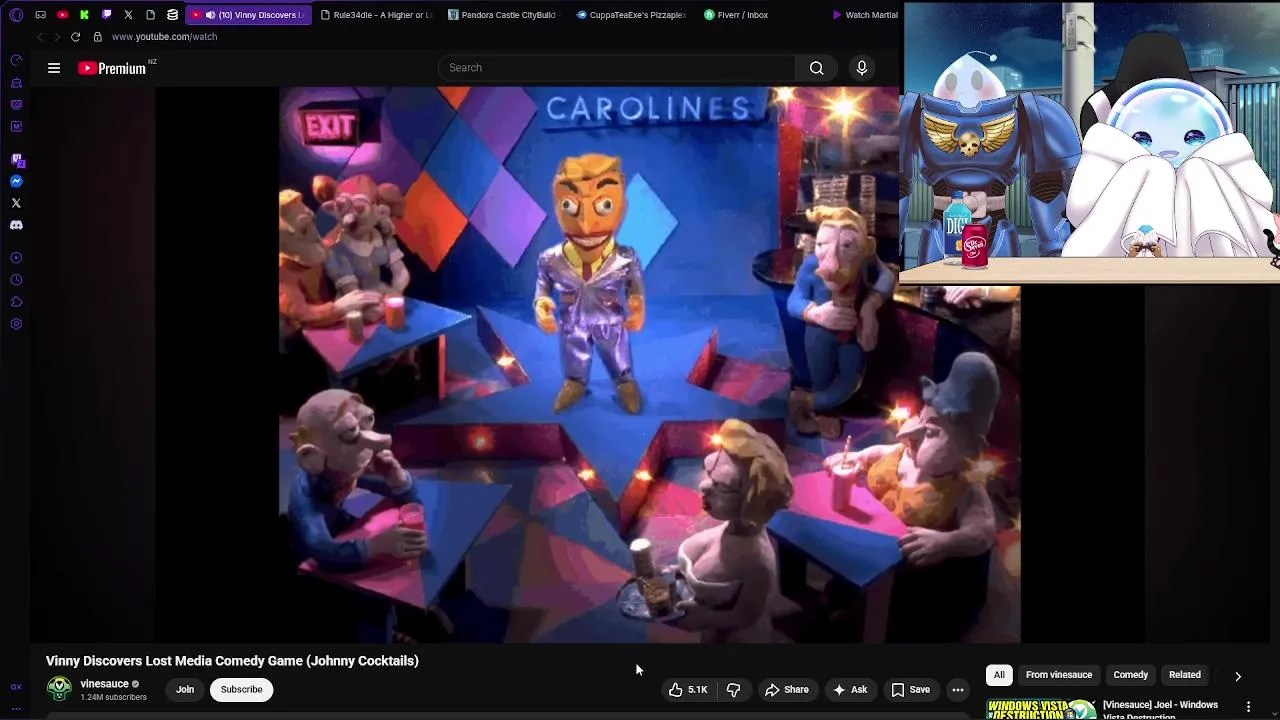Open the M sidebar panel
This screenshot has height=720, width=1280.
(16, 126)
